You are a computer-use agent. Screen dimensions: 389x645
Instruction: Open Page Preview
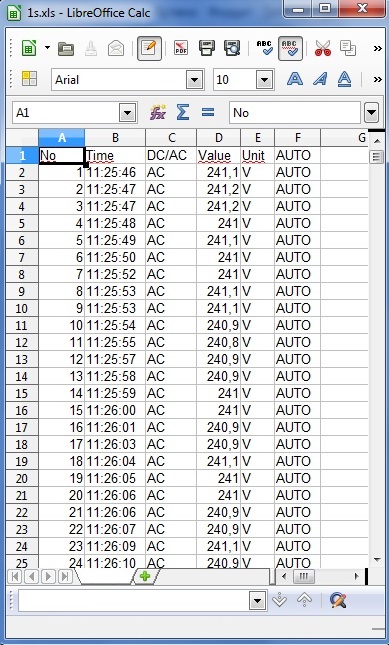(232, 49)
